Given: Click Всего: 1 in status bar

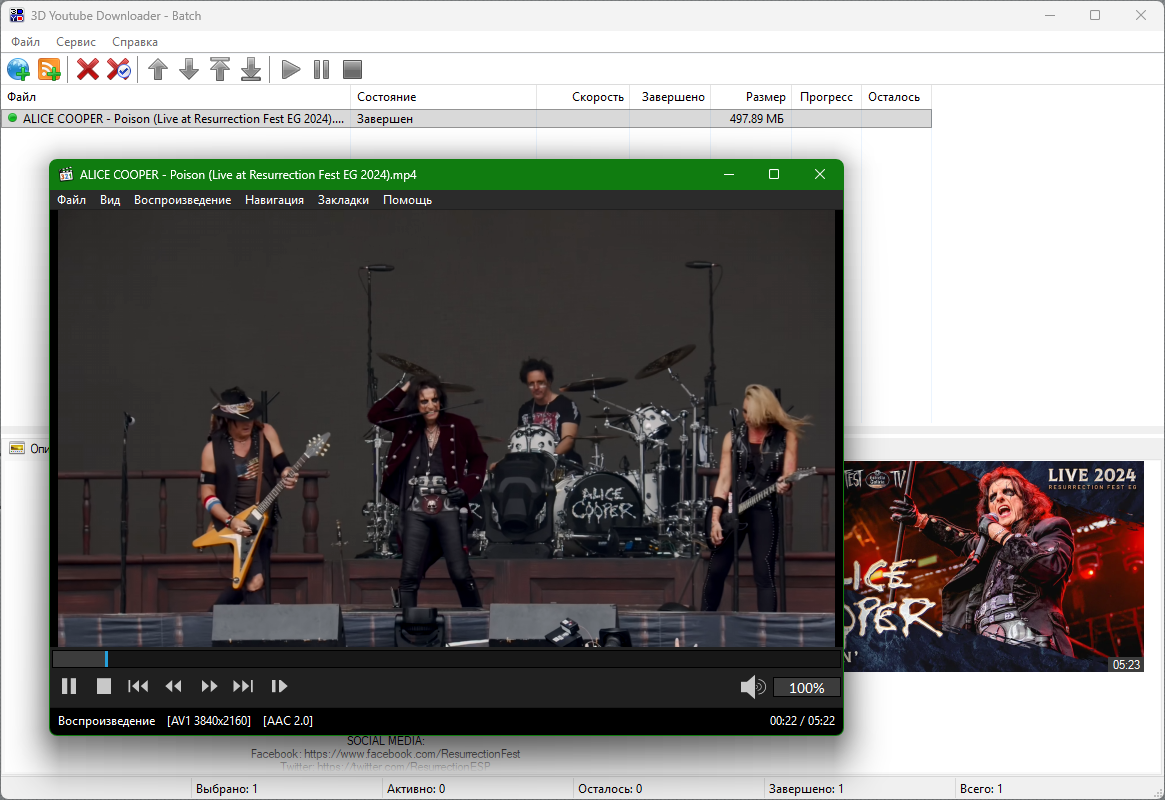Looking at the screenshot, I should [x=981, y=789].
